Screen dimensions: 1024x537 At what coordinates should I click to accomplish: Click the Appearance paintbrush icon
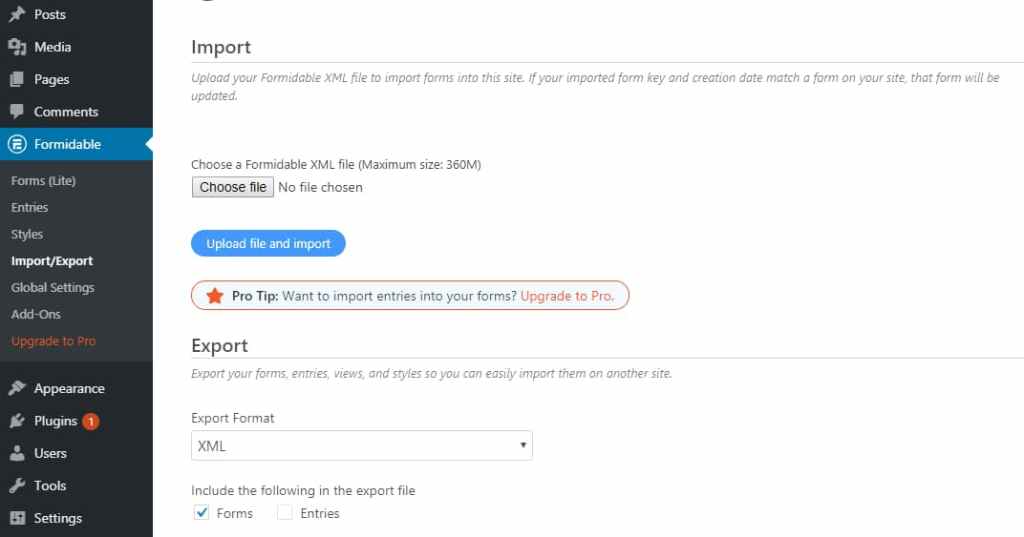pyautogui.click(x=17, y=388)
